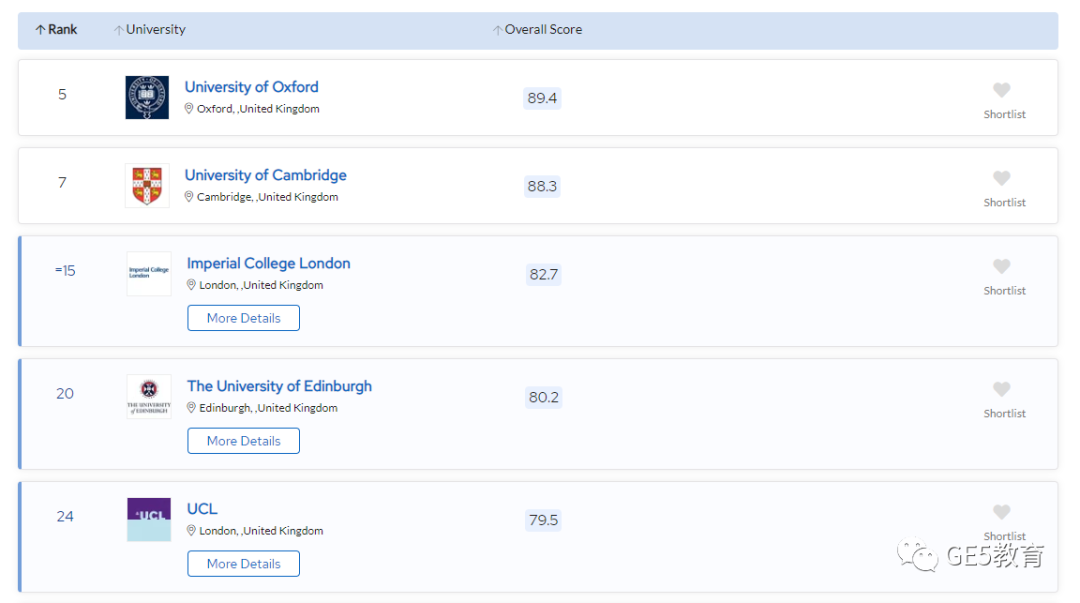Image resolution: width=1080 pixels, height=603 pixels.
Task: Shortlist UCL with the heart icon
Action: 1001,512
